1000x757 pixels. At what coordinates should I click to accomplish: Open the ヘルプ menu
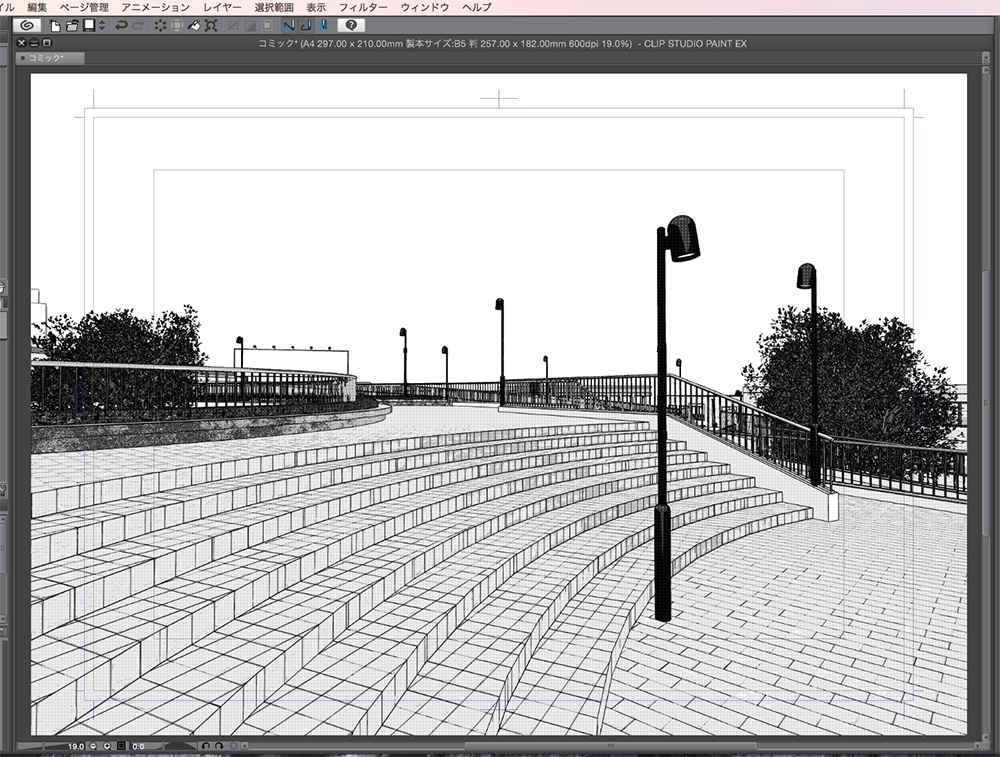pos(477,8)
